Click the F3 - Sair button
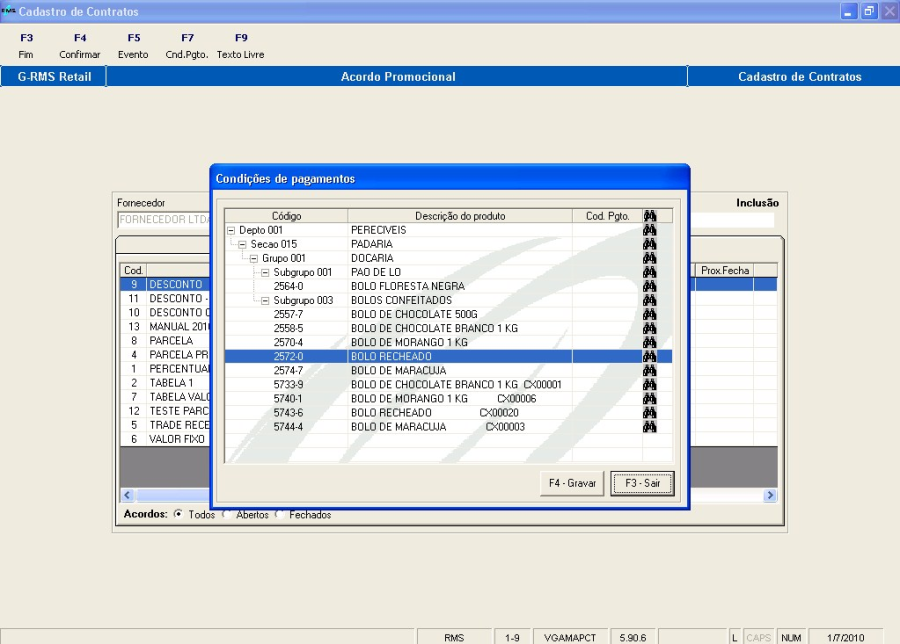 642,483
